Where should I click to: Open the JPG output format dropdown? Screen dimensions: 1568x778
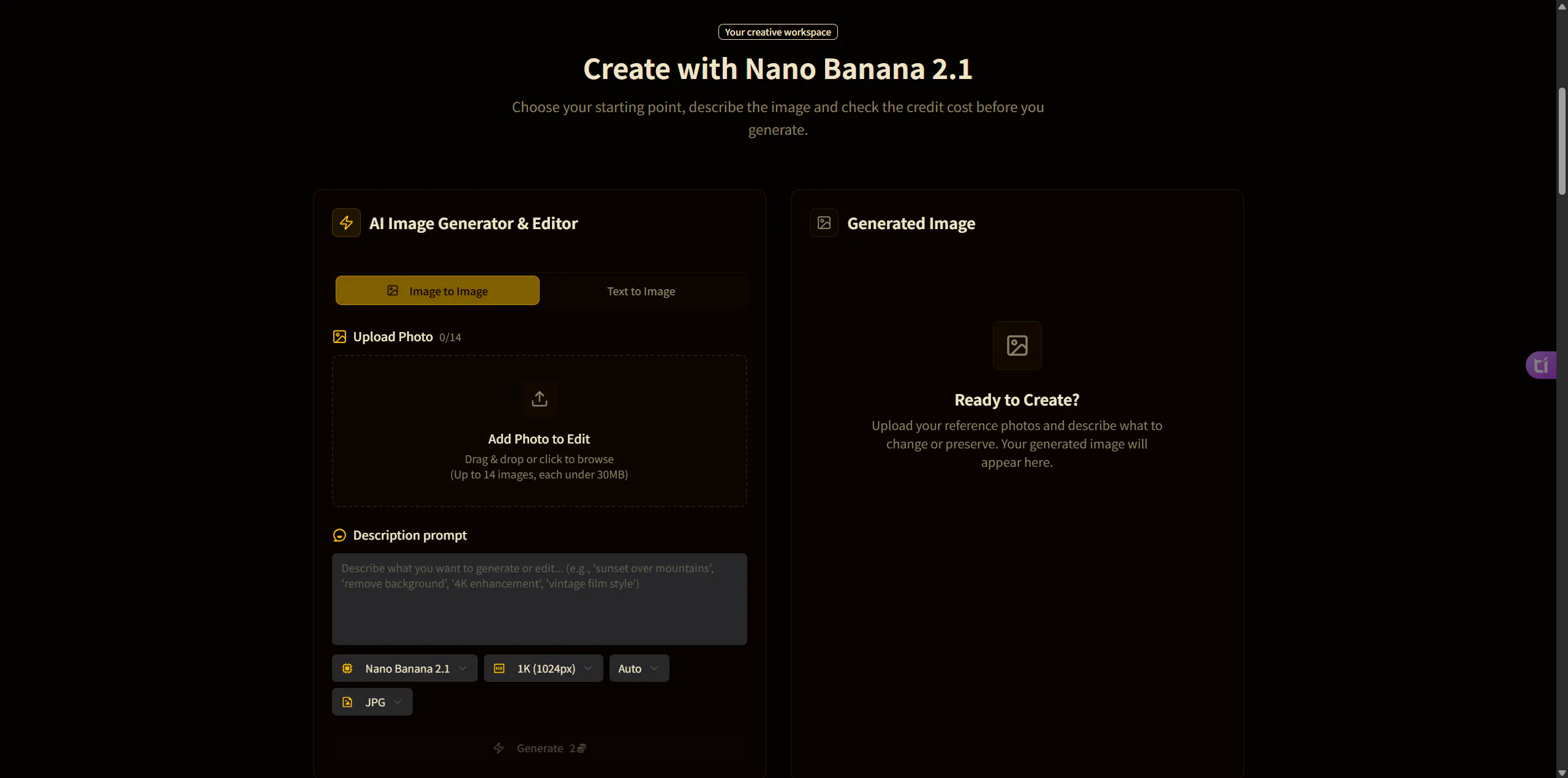[x=372, y=702]
